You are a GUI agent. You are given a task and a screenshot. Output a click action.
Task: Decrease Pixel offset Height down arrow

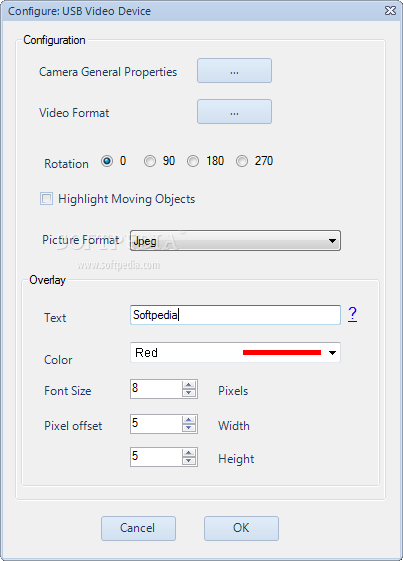click(x=189, y=461)
